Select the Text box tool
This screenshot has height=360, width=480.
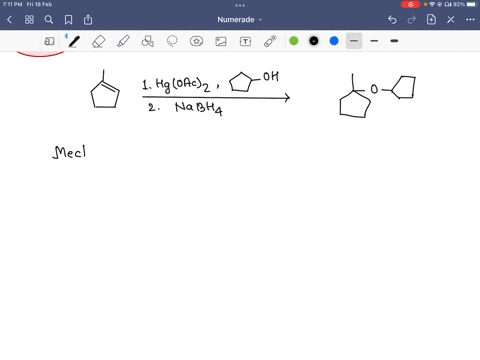[245, 41]
